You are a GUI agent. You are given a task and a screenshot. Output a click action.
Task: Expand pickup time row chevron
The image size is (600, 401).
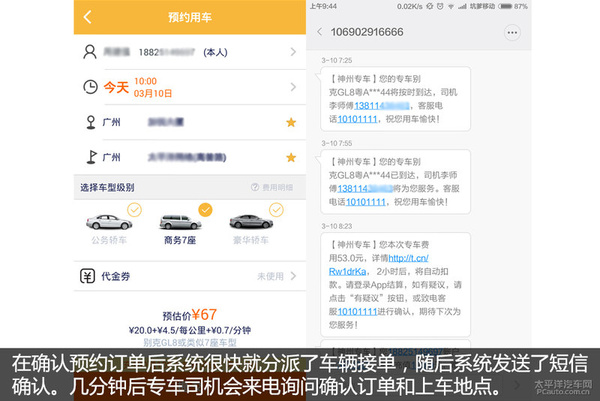(x=293, y=87)
